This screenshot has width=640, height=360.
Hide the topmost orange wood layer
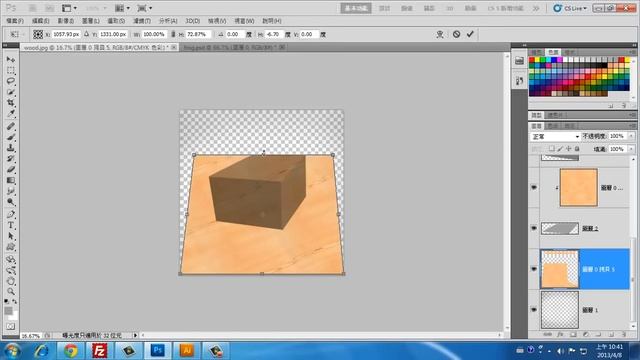point(534,187)
